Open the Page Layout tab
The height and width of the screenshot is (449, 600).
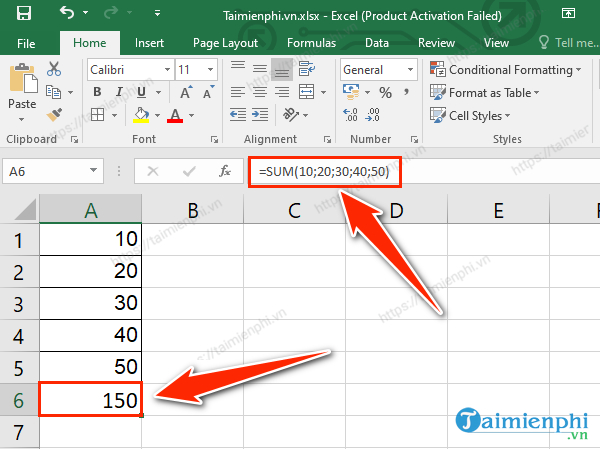coord(226,43)
